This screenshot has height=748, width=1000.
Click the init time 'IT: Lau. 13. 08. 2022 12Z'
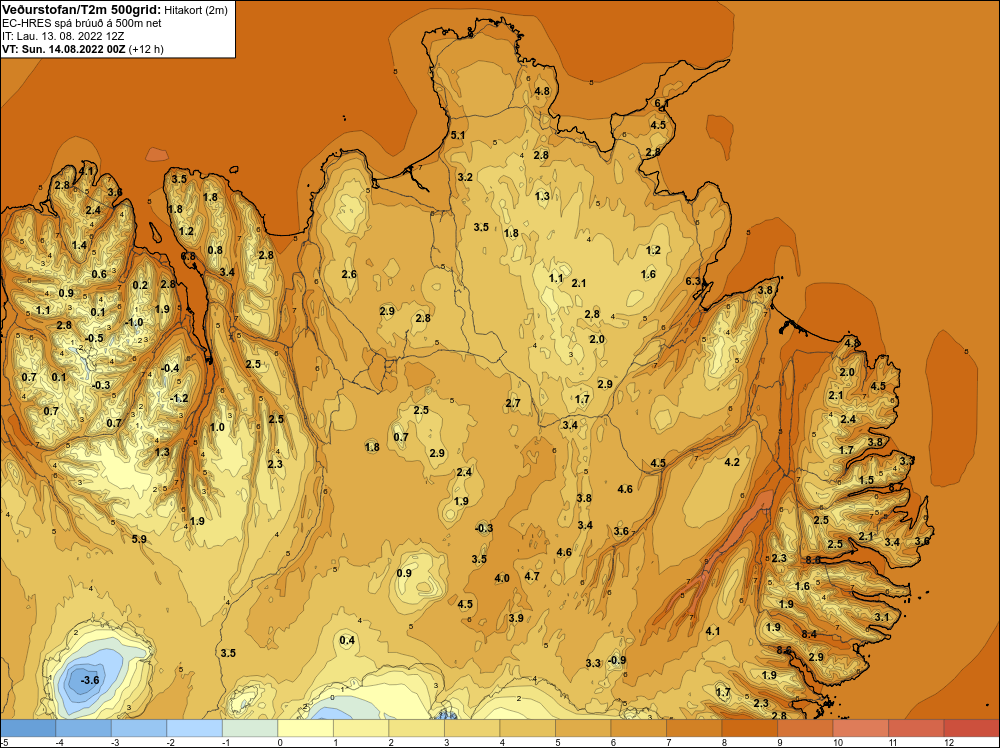(63, 36)
